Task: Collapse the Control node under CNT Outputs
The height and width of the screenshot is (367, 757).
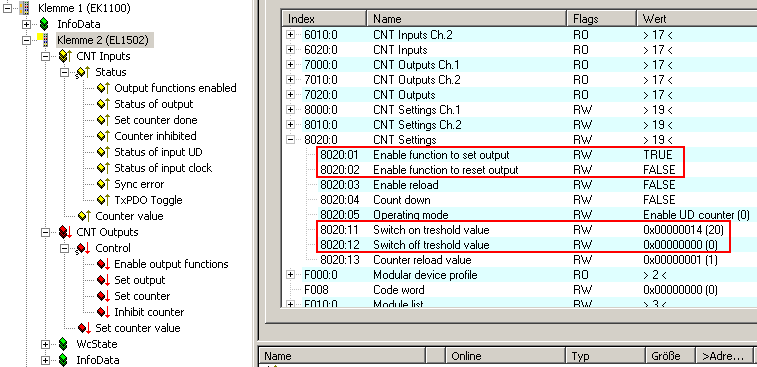Action: (64, 248)
